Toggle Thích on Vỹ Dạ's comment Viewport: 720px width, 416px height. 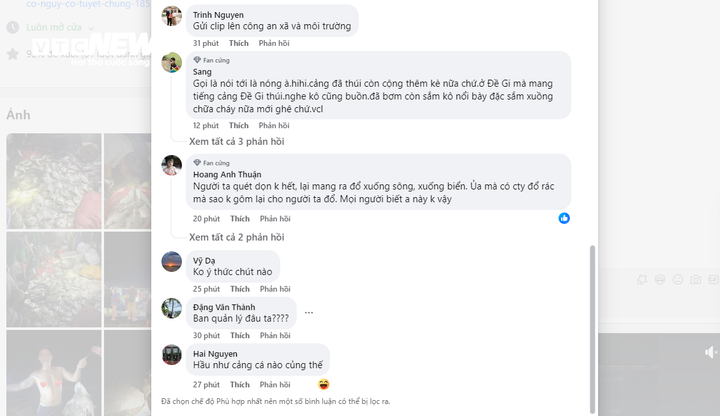tap(239, 289)
